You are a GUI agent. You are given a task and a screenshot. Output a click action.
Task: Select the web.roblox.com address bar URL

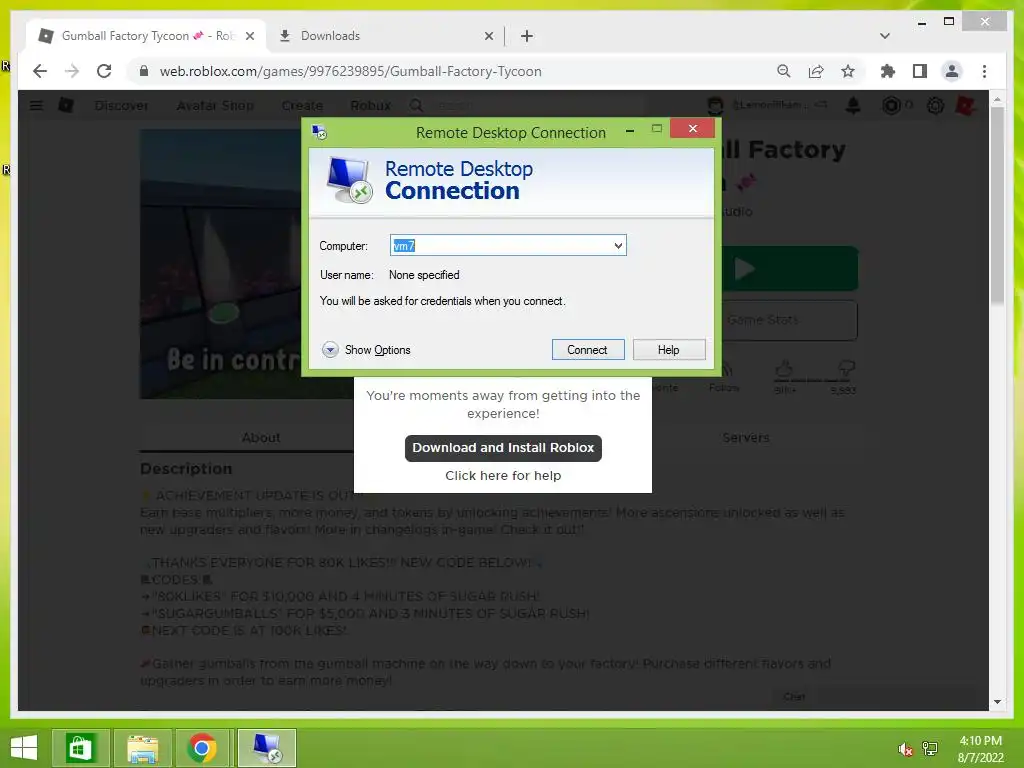(x=350, y=71)
